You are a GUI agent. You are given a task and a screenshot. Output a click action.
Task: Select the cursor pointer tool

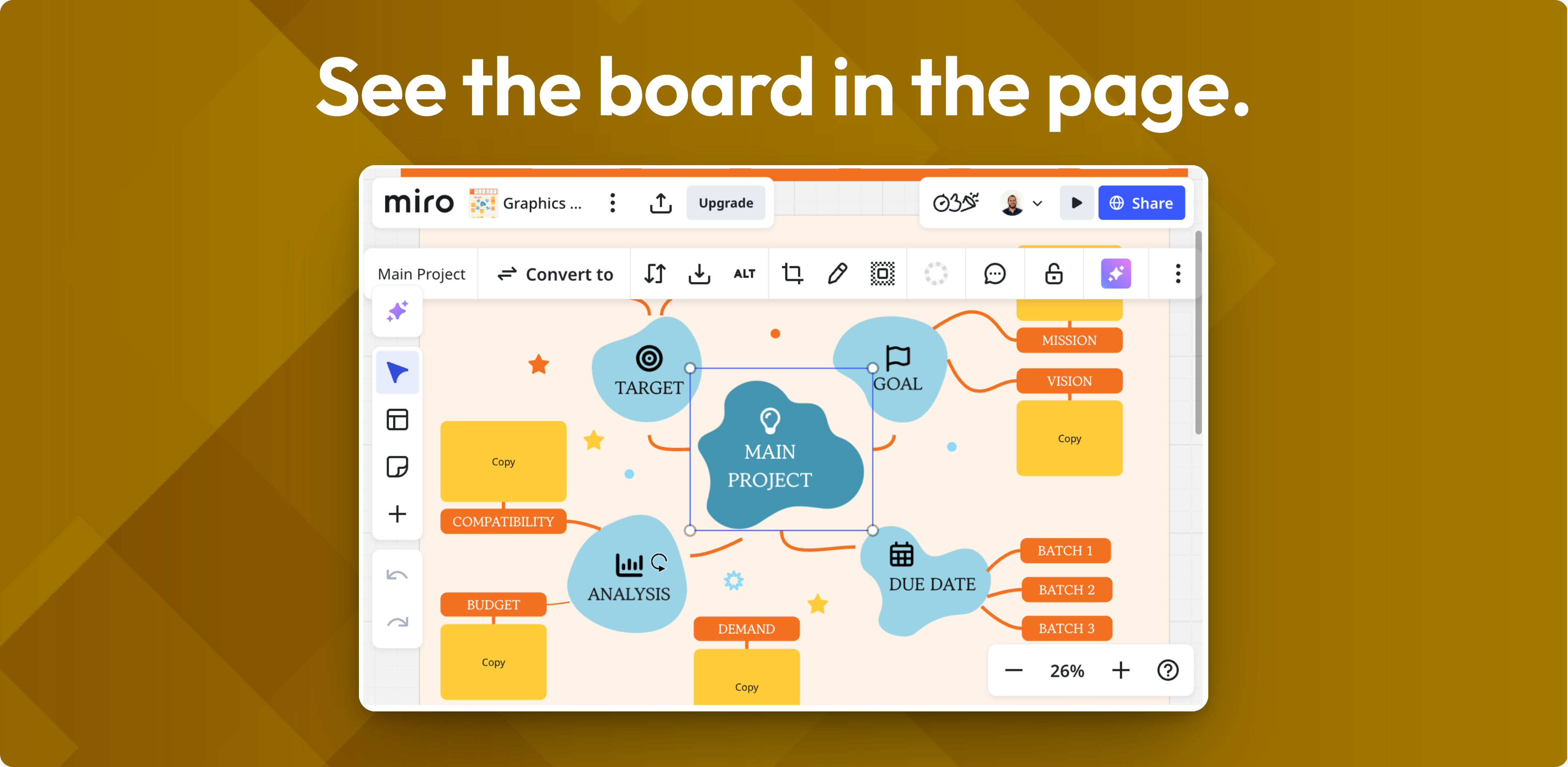(397, 372)
